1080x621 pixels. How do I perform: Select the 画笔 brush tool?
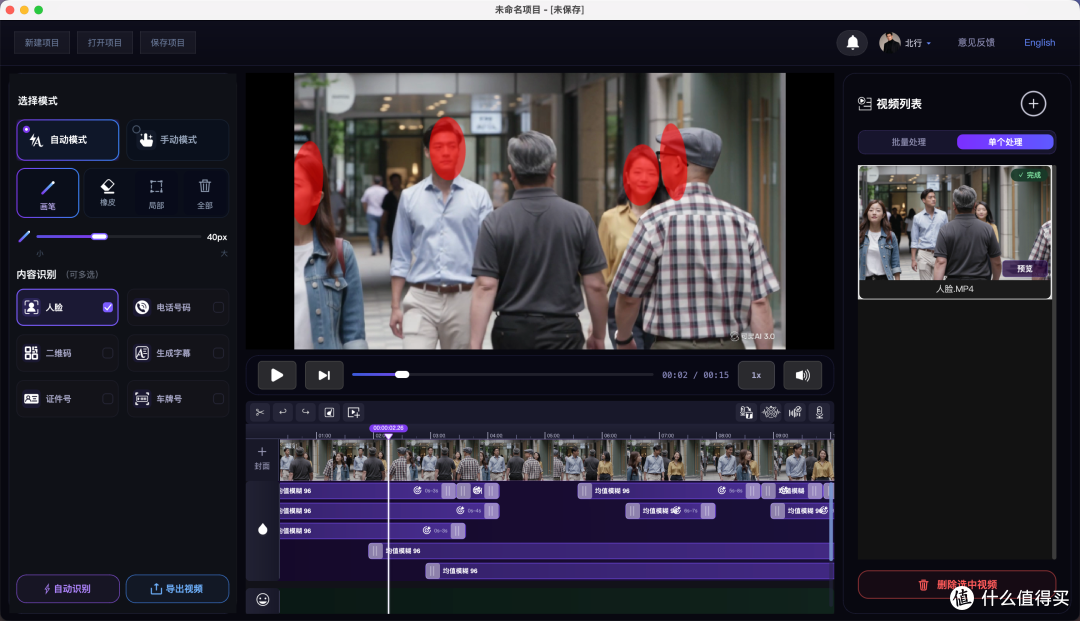pyautogui.click(x=48, y=193)
